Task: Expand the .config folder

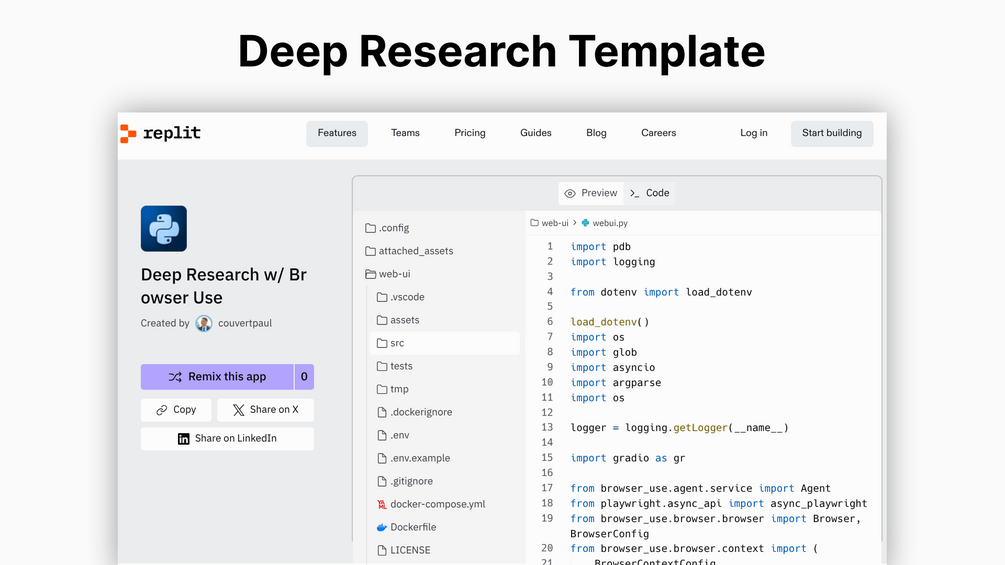Action: 394,228
